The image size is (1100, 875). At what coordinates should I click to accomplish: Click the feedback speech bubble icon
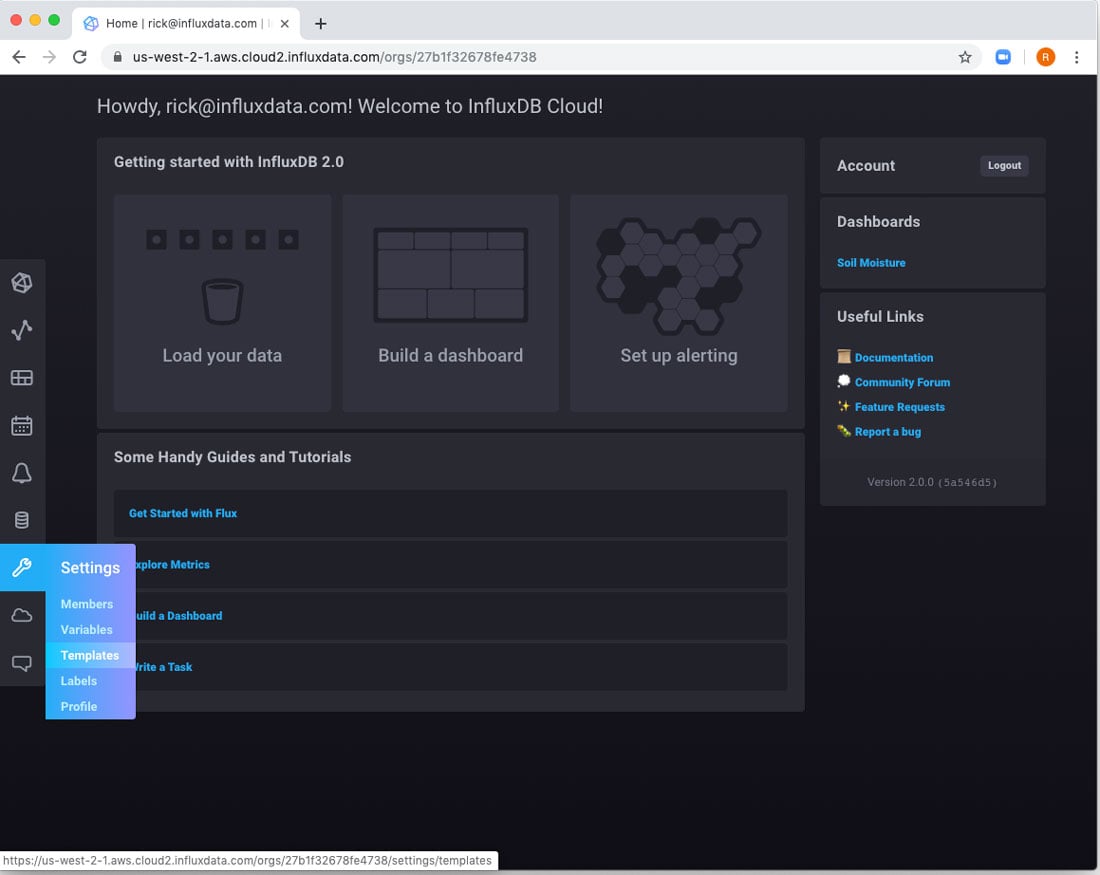point(22,663)
